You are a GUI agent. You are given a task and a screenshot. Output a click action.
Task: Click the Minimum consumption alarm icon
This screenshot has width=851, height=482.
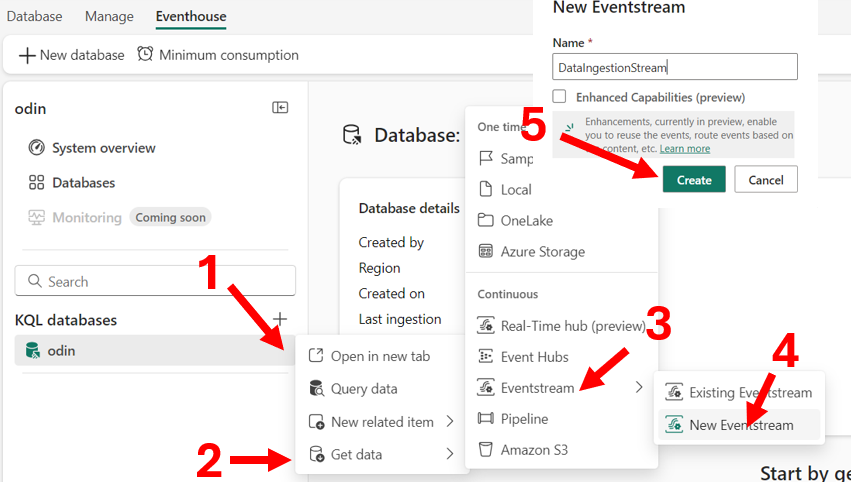145,55
